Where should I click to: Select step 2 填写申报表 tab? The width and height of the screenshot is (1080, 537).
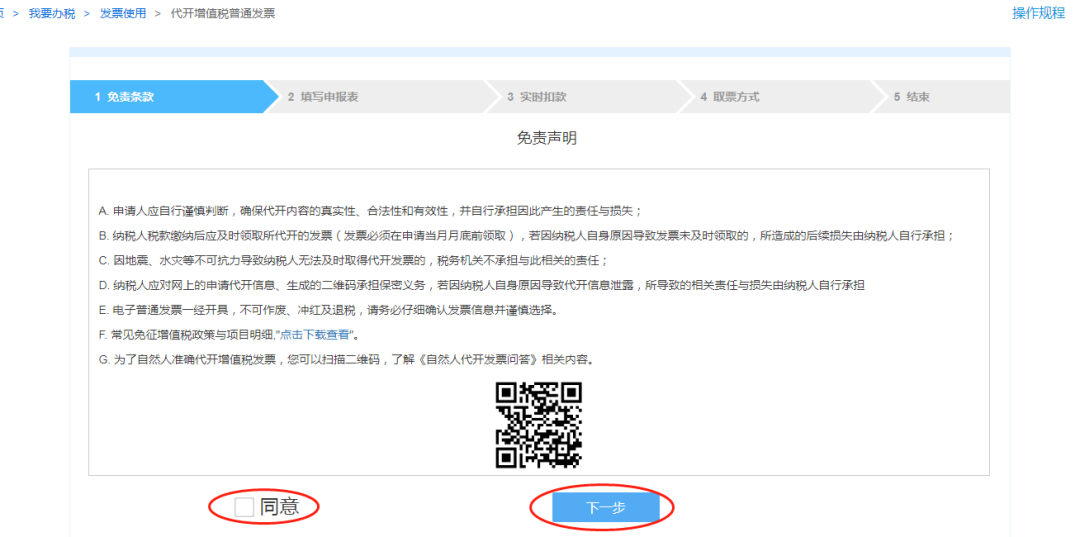tap(380, 97)
